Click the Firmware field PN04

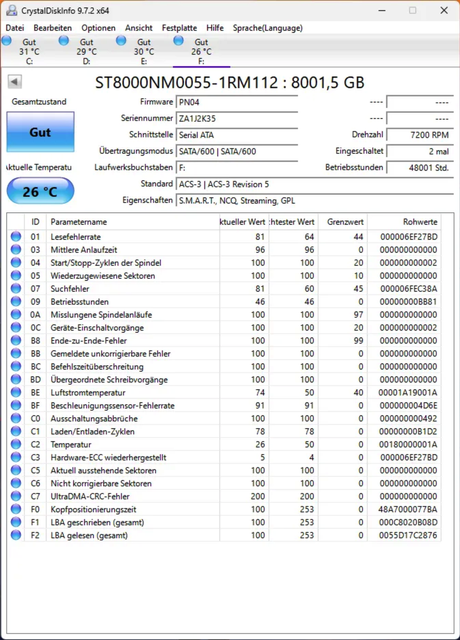point(237,102)
